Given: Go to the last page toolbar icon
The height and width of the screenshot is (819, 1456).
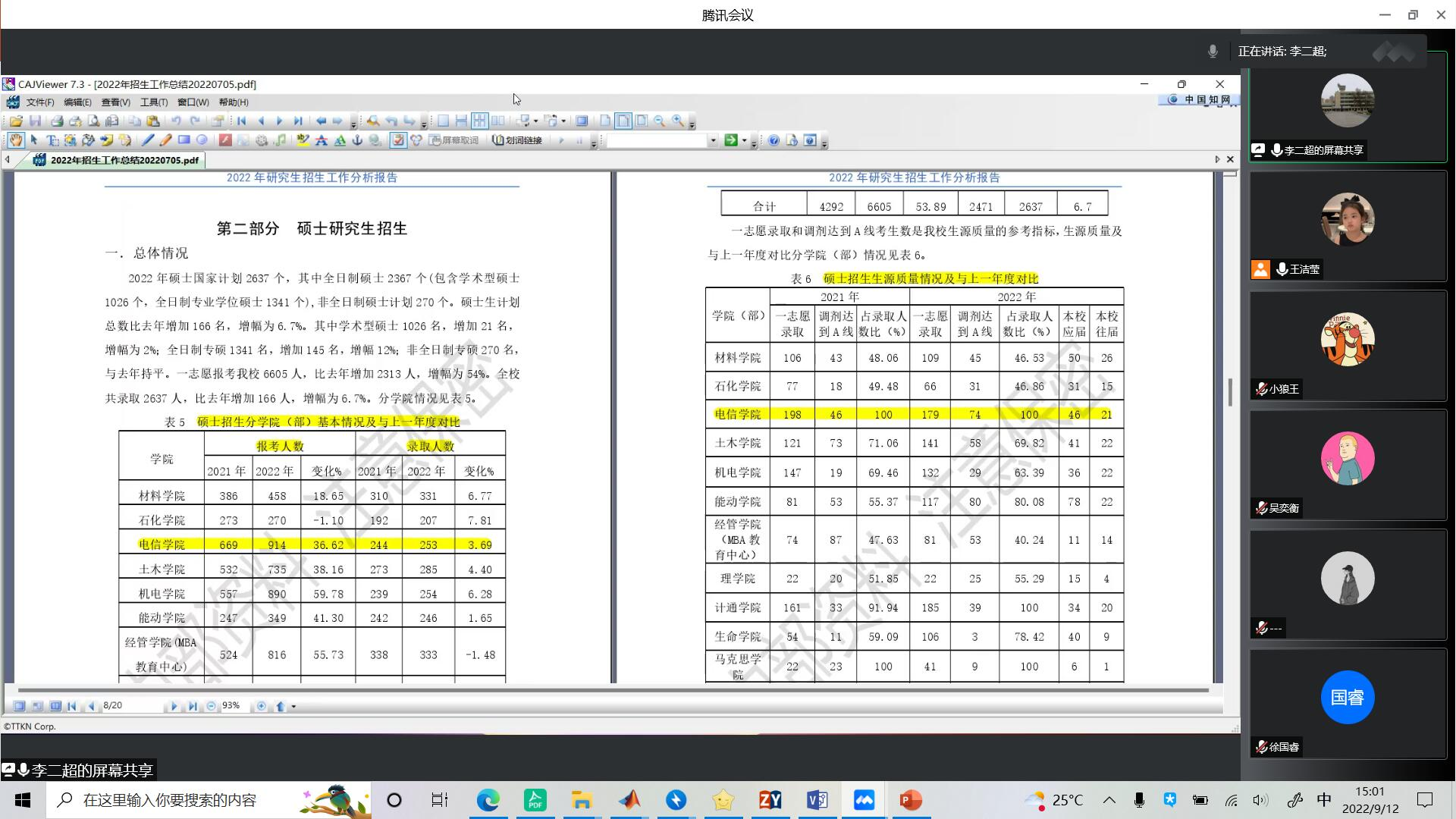Looking at the screenshot, I should pyautogui.click(x=298, y=121).
